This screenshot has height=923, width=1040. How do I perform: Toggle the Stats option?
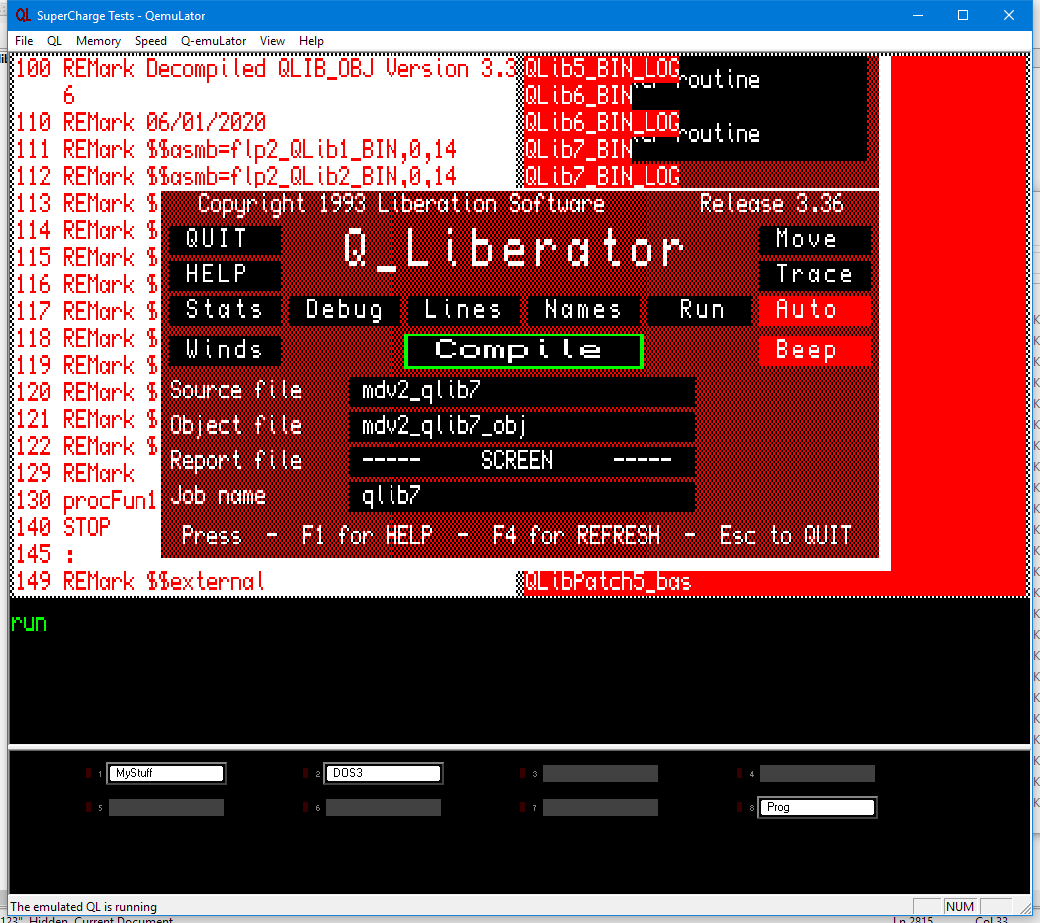pyautogui.click(x=224, y=310)
